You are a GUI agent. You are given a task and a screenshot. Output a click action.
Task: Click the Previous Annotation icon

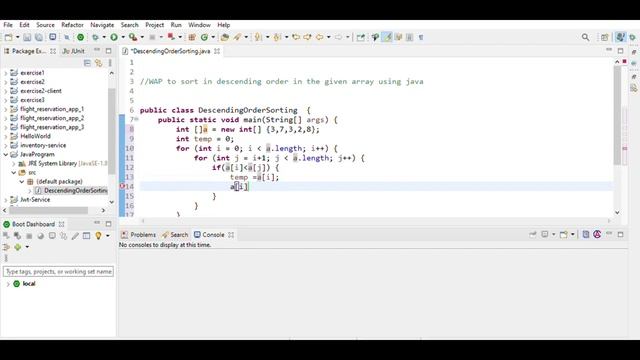click(277, 37)
